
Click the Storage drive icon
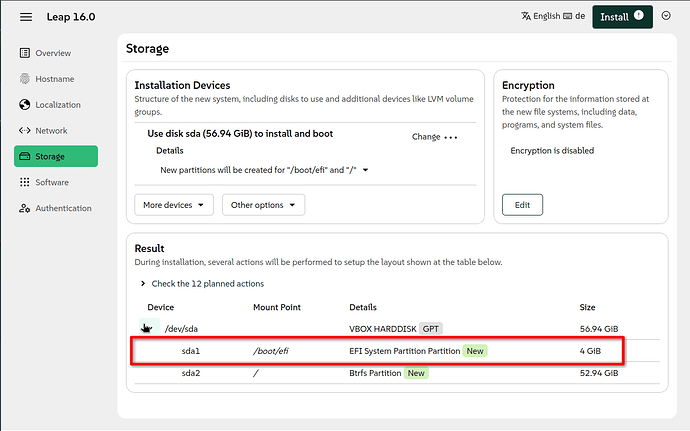pos(25,156)
